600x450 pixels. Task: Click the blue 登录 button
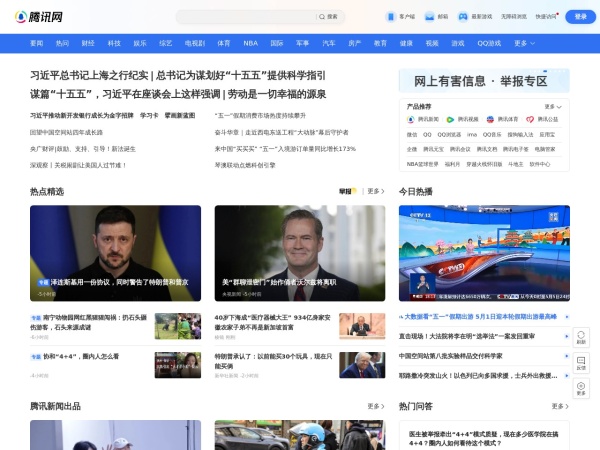(580, 17)
